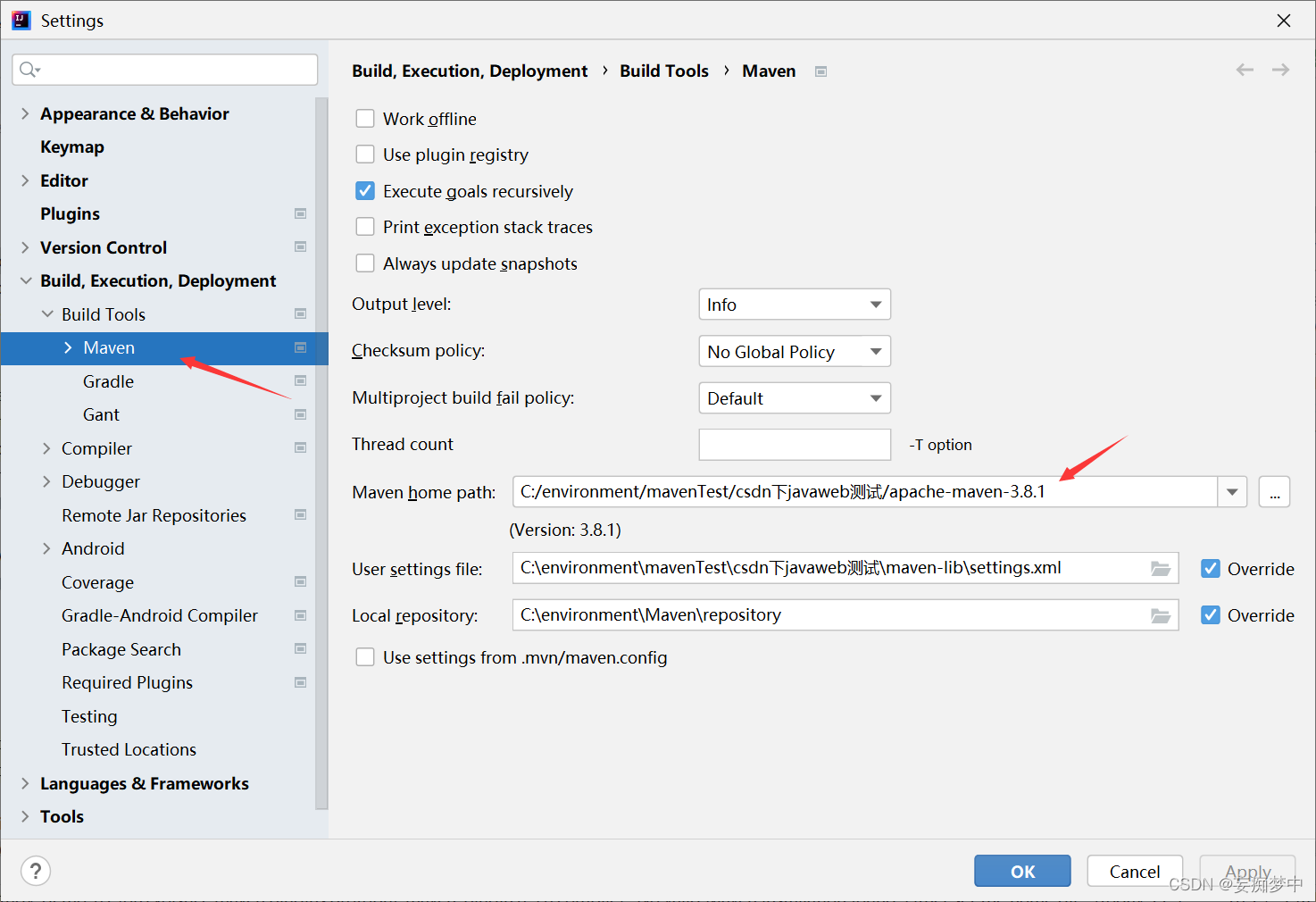1316x902 pixels.
Task: Uncheck Execute goals recursively
Action: tap(365, 191)
